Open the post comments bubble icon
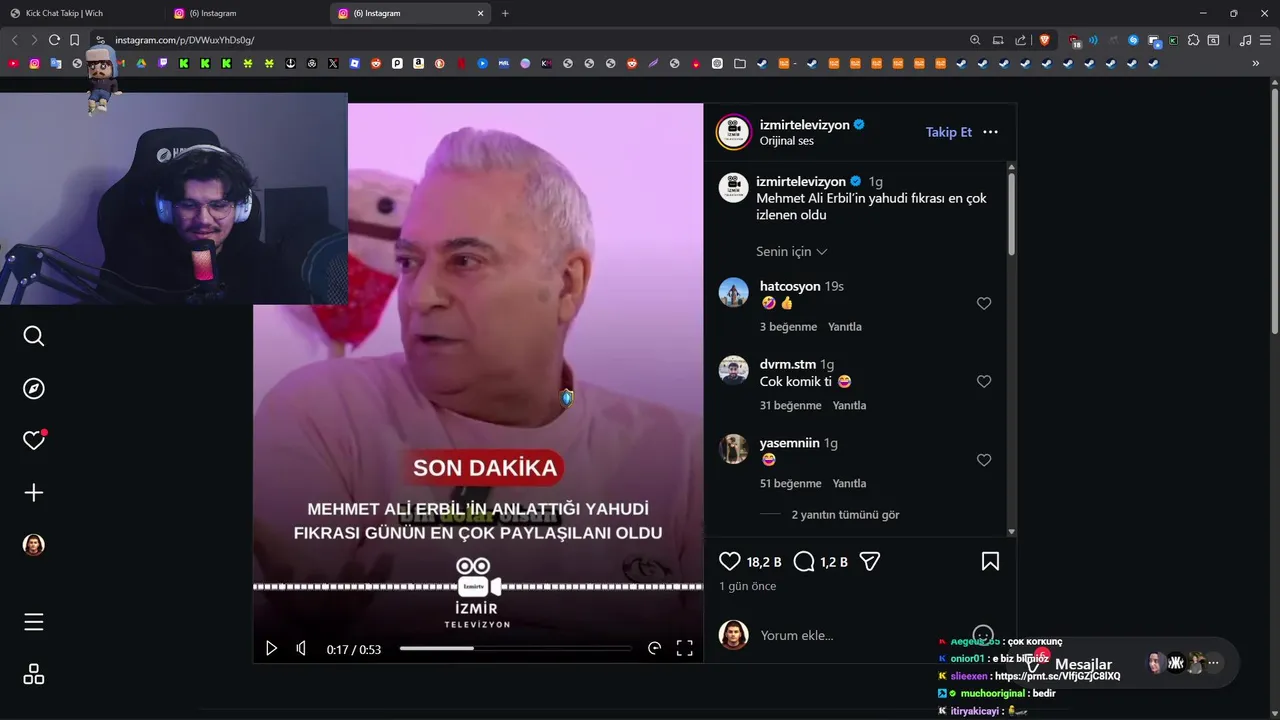This screenshot has width=1280, height=720. point(804,561)
